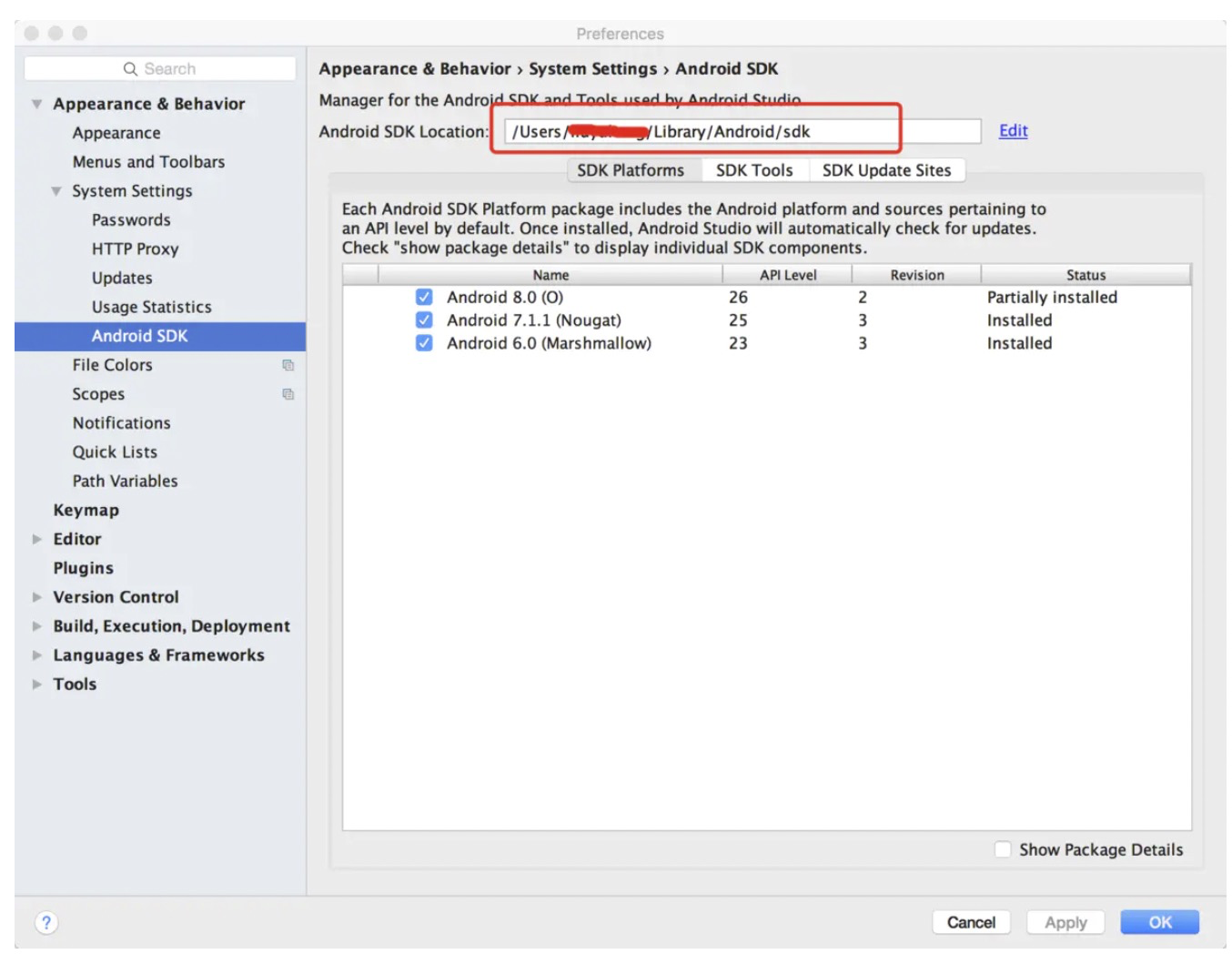
Task: Open Path Variables settings
Action: pyautogui.click(x=126, y=482)
